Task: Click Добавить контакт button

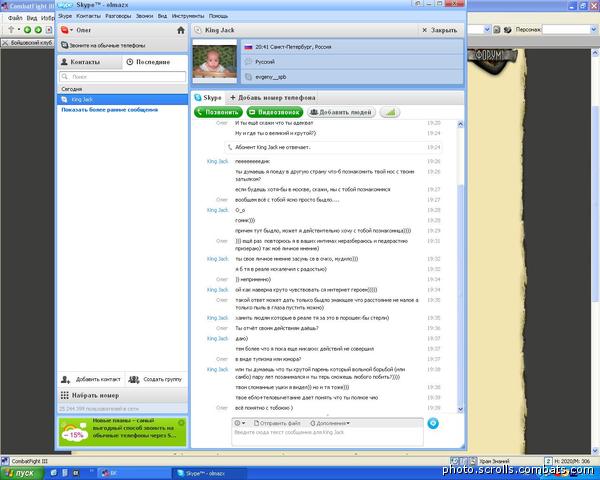Action: pyautogui.click(x=91, y=379)
